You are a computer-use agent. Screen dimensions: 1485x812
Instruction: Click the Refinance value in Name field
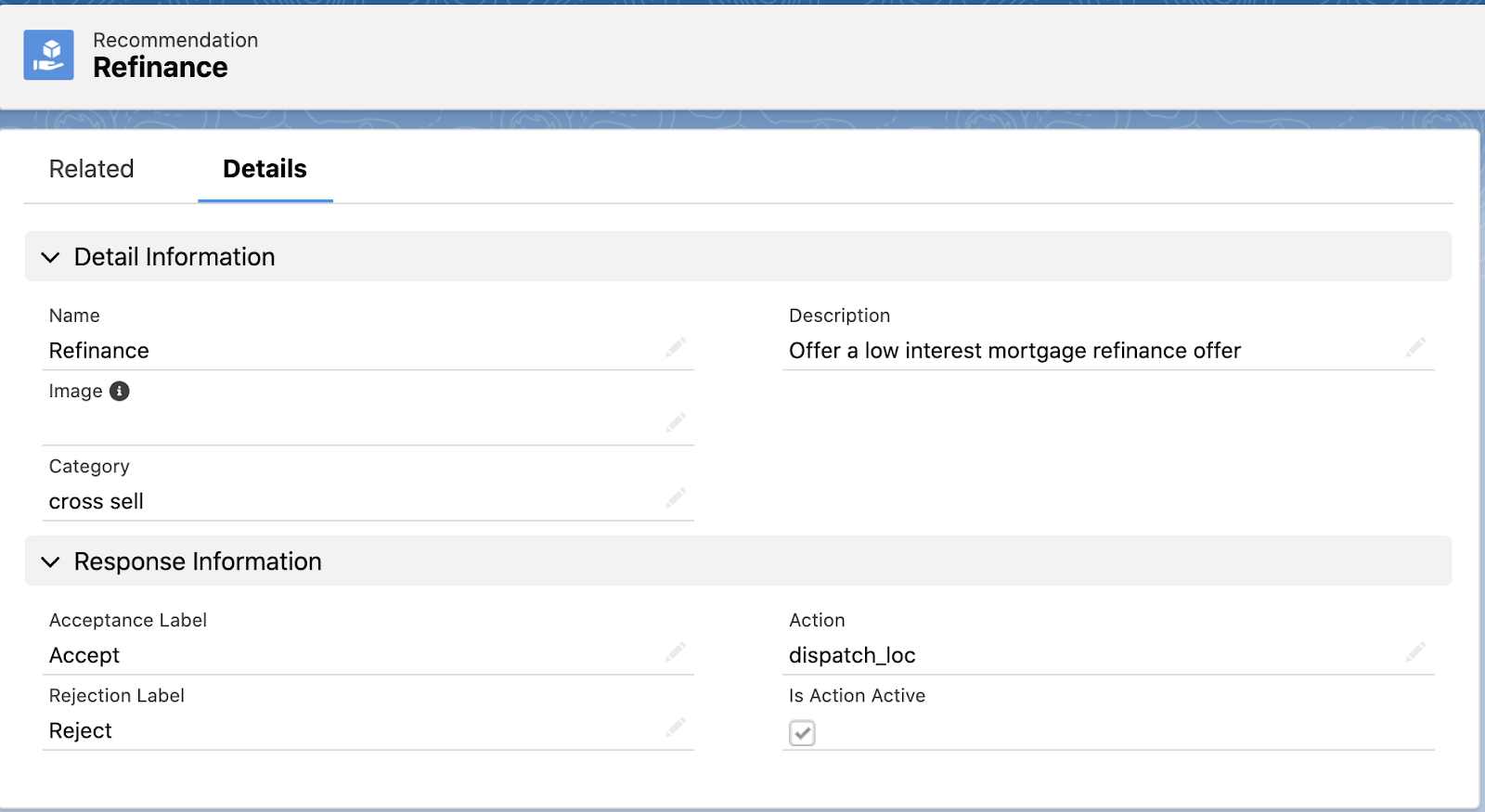tap(98, 351)
